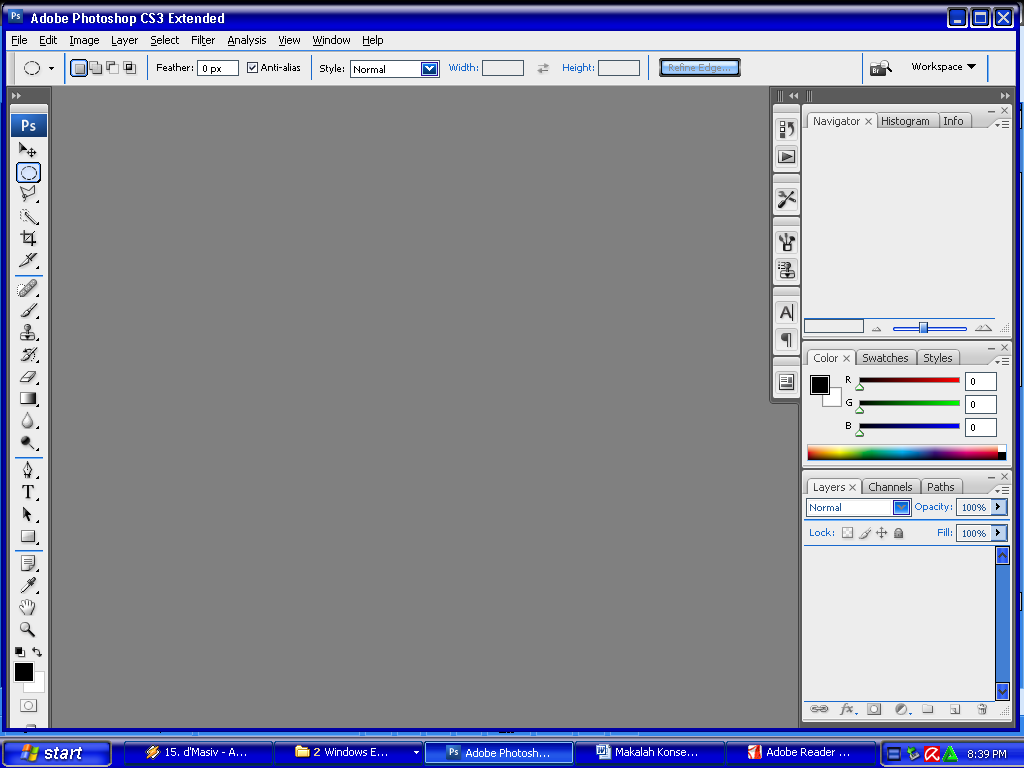
Task: Select the Type tool in toolbox
Action: 28,492
